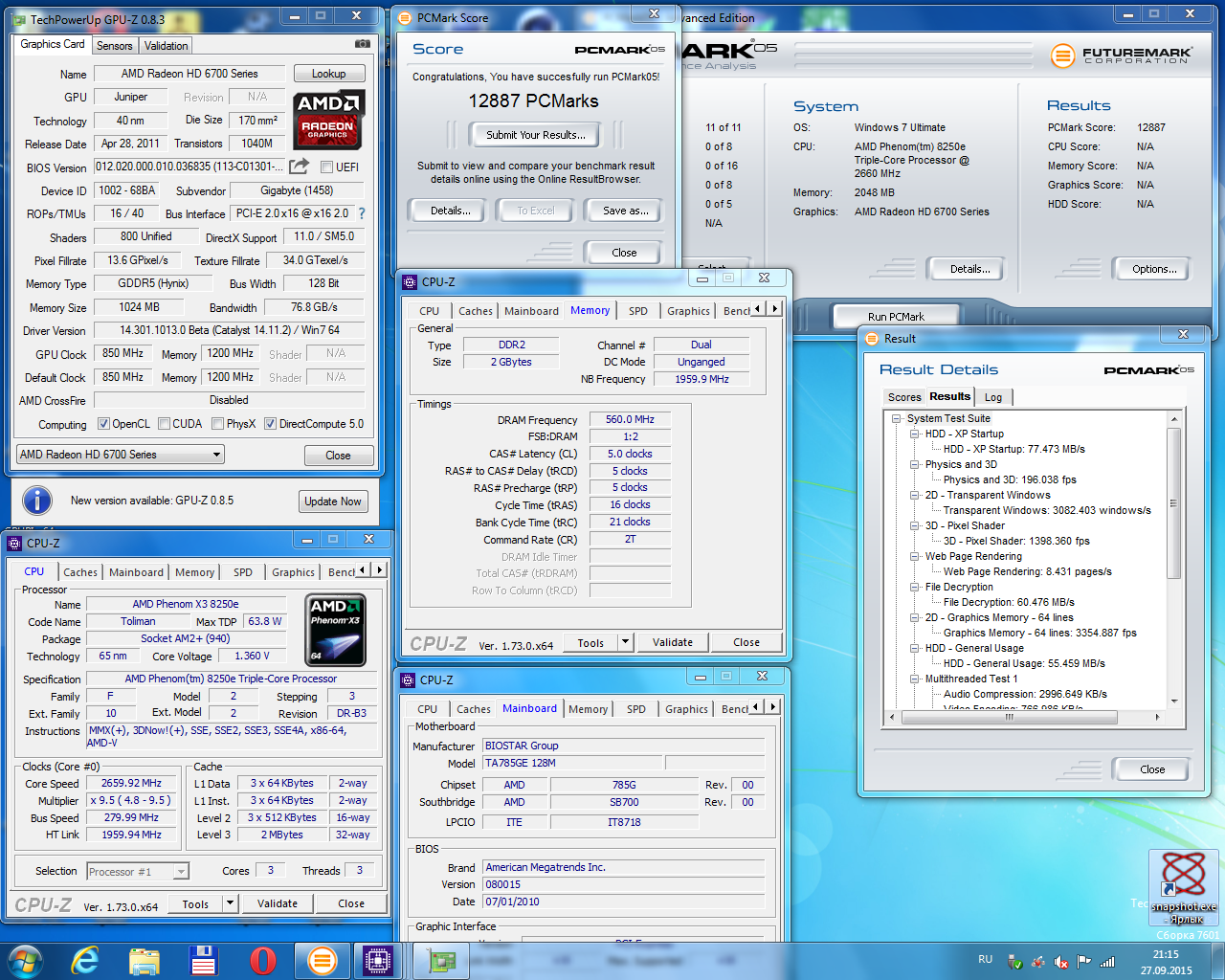Image resolution: width=1225 pixels, height=980 pixels.
Task: Open the Log tab in Result Details
Action: [993, 397]
